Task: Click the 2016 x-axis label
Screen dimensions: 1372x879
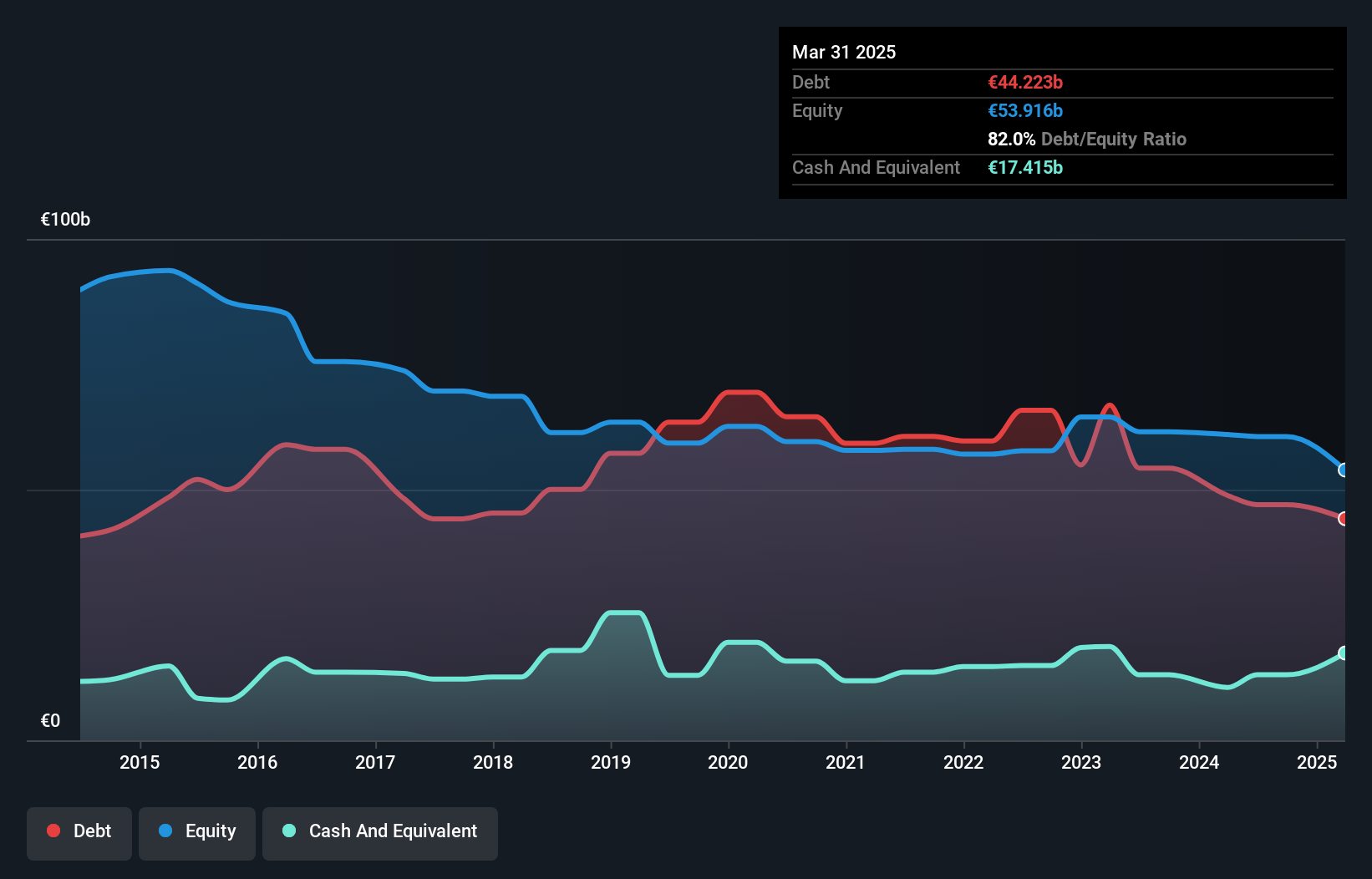Action: pyautogui.click(x=257, y=762)
